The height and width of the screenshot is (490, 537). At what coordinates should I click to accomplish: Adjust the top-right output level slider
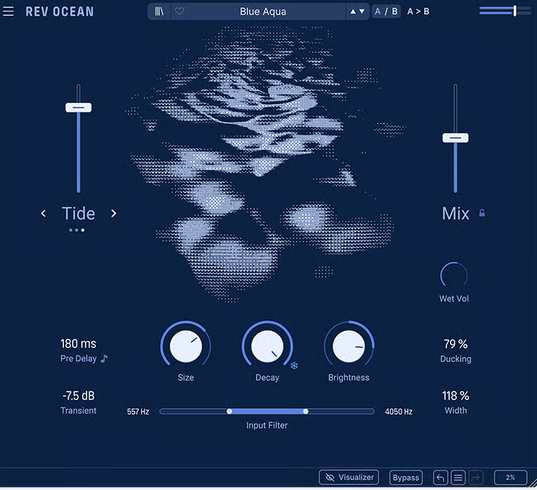(x=505, y=11)
